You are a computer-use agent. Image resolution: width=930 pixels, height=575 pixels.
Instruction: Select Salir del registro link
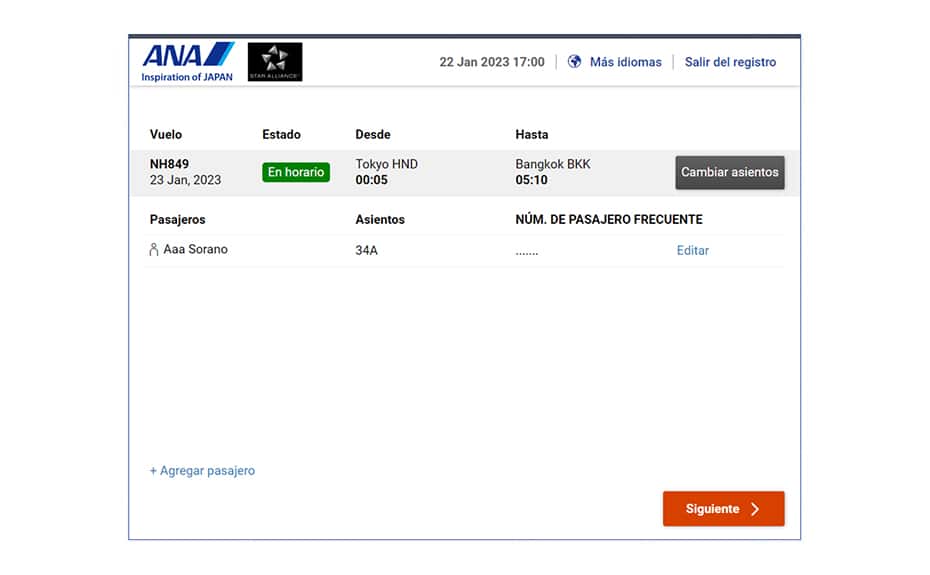(730, 62)
